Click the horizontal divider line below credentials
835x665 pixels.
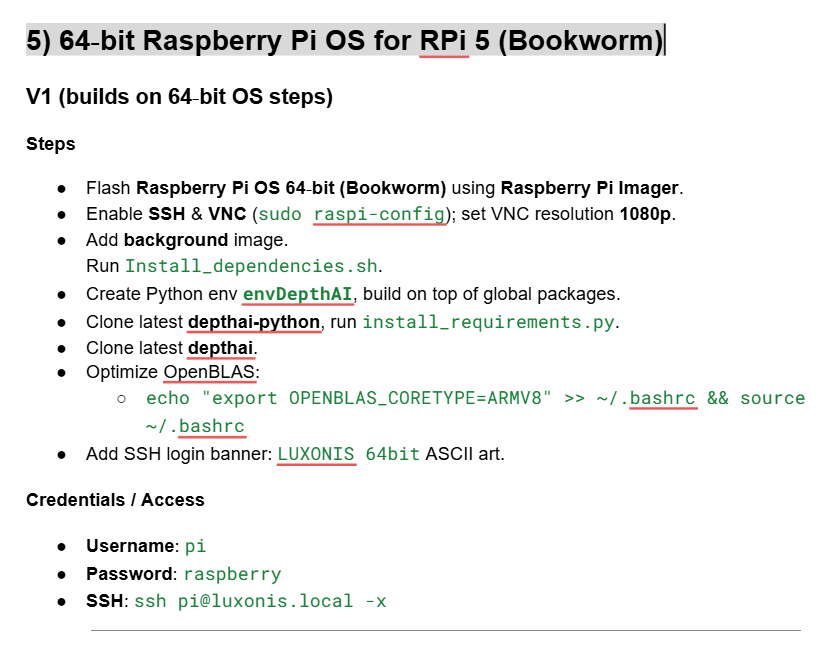coord(445,630)
